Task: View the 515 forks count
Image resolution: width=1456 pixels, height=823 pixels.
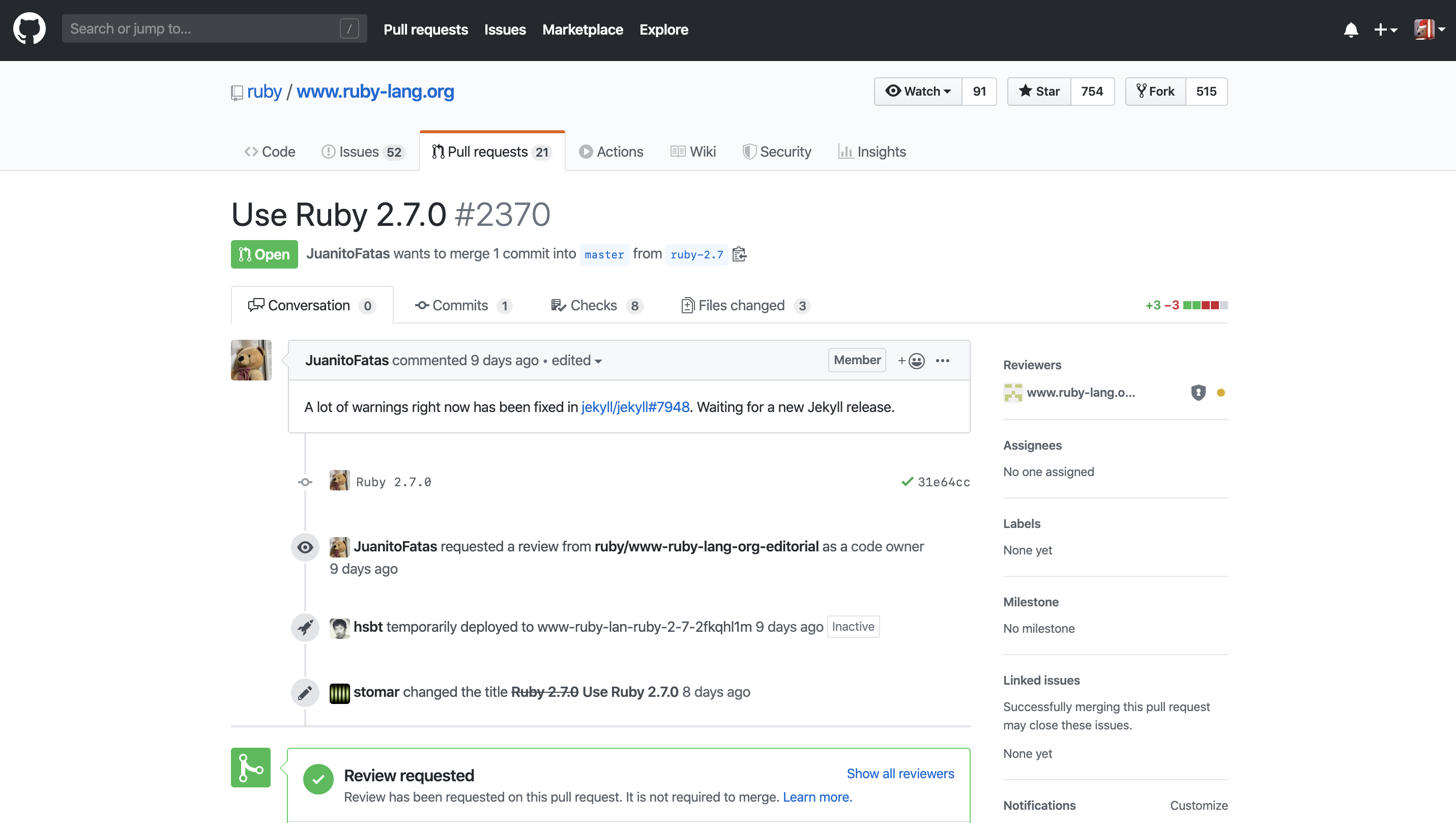Action: coord(1206,91)
